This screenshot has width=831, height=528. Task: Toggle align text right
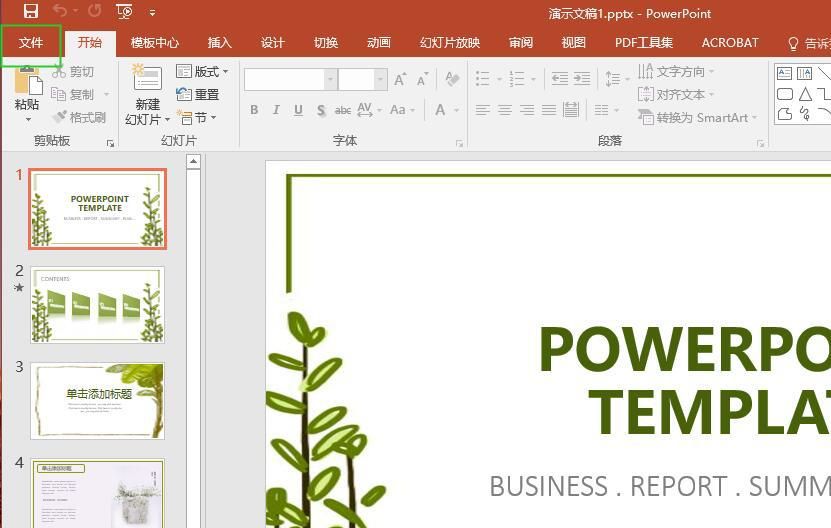[x=527, y=110]
